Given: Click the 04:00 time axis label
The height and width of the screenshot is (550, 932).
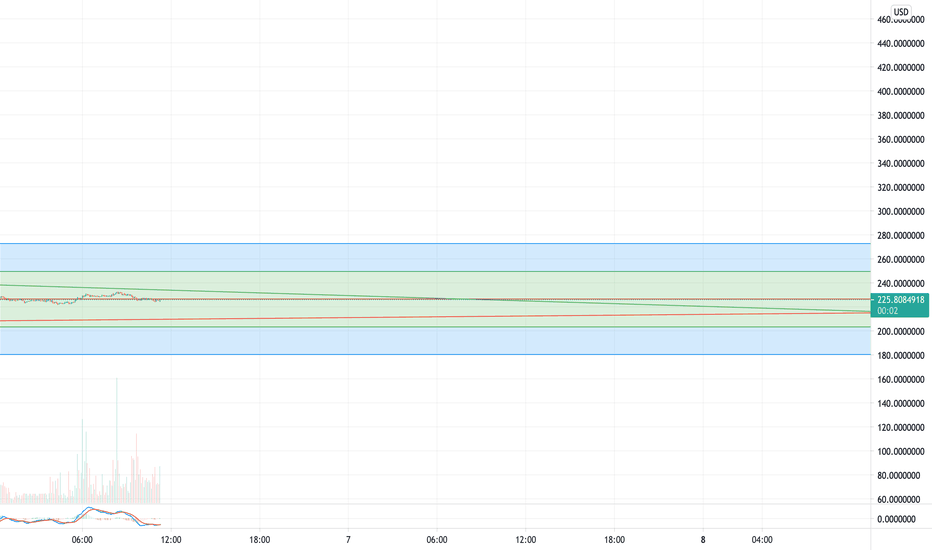Looking at the screenshot, I should (x=762, y=540).
